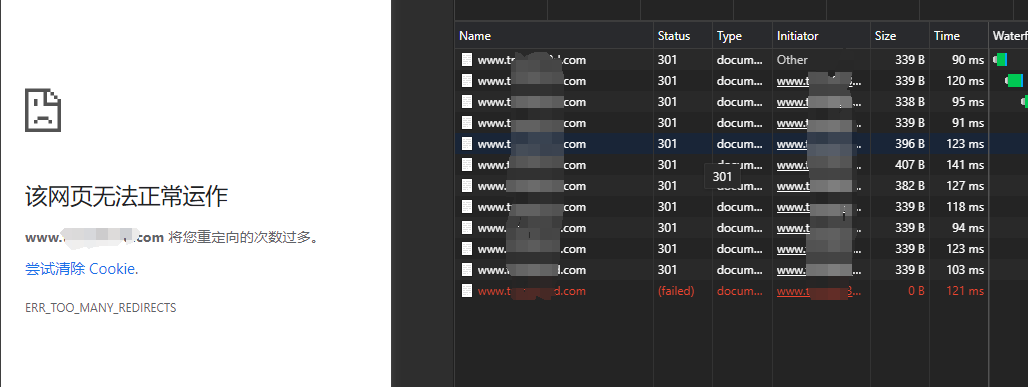Image resolution: width=1028 pixels, height=387 pixels.
Task: Open the initiator link in the 91 ms row
Action: pos(819,123)
